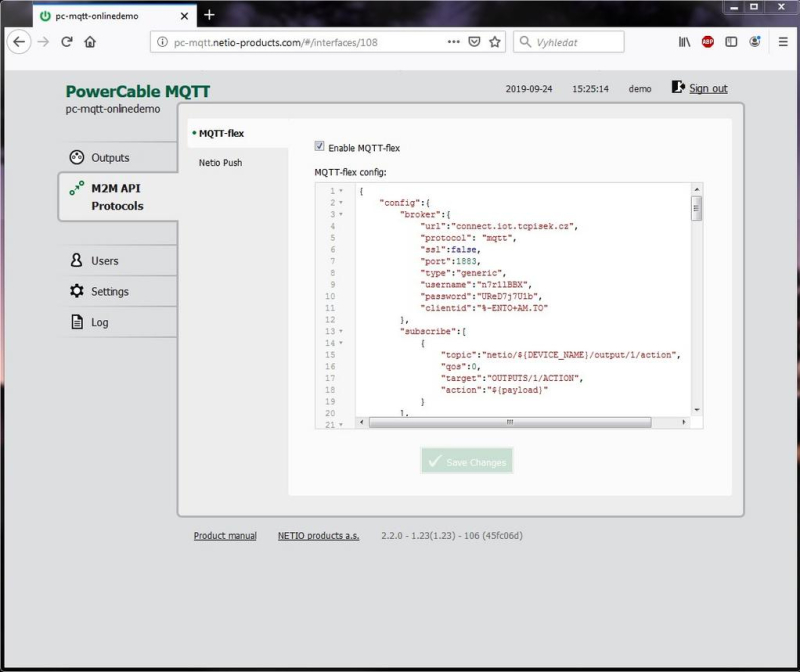
Task: Click the Settings gear icon
Action: pyautogui.click(x=77, y=291)
